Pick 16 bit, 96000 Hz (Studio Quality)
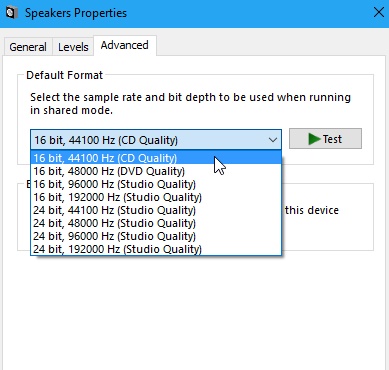Screen dimensions: 389x370 tap(156, 184)
